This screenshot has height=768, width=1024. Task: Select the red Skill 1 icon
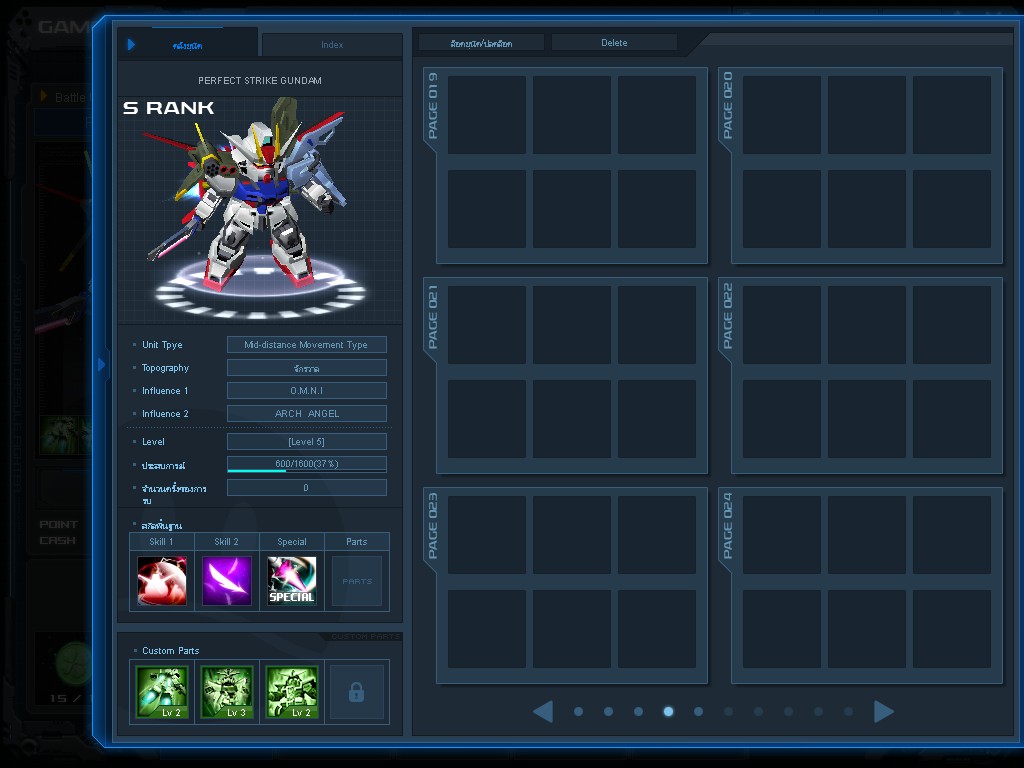click(162, 581)
